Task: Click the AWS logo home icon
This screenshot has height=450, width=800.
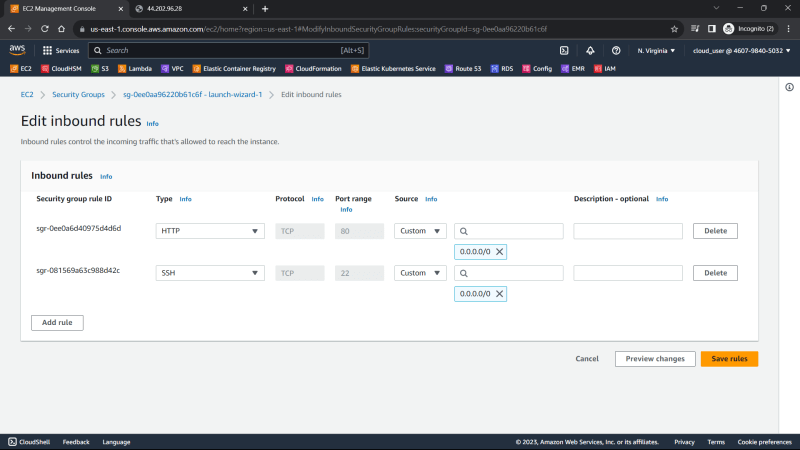Action: click(17, 49)
